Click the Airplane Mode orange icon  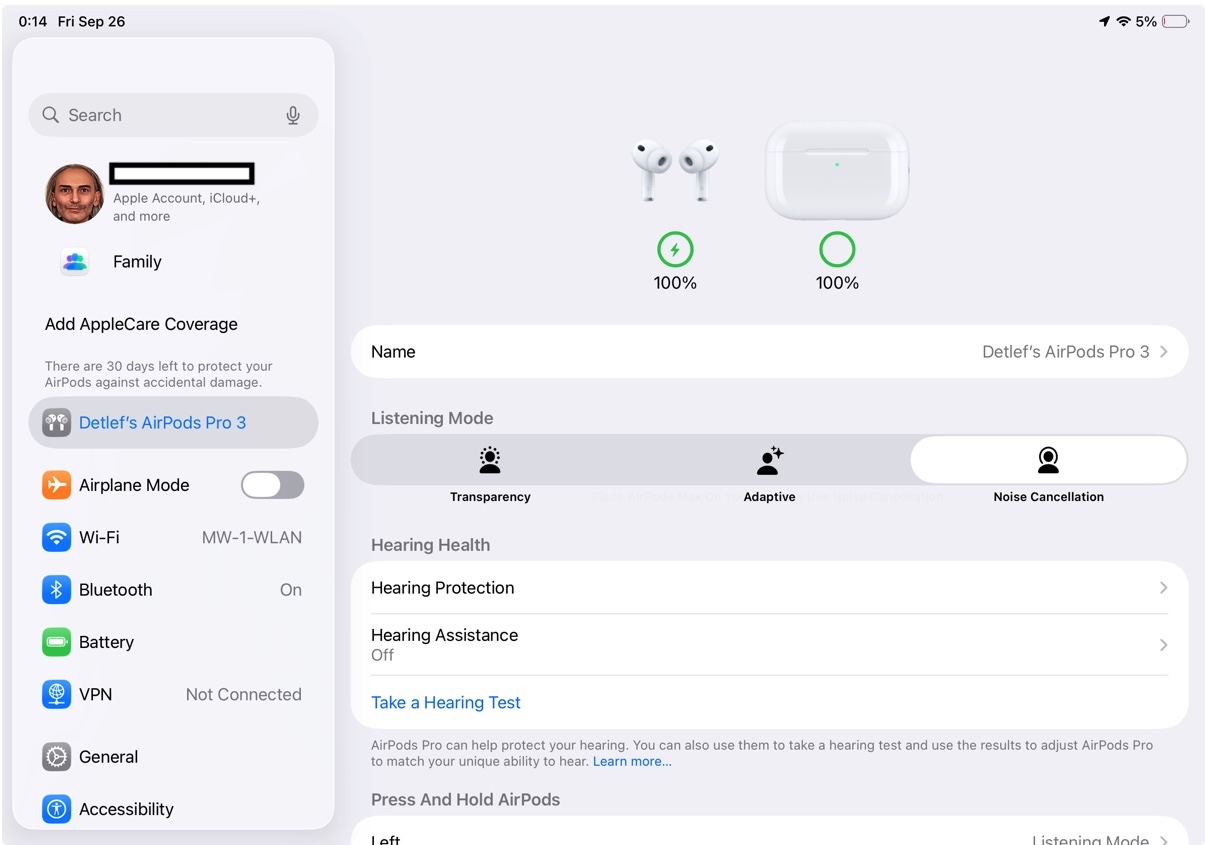click(56, 485)
